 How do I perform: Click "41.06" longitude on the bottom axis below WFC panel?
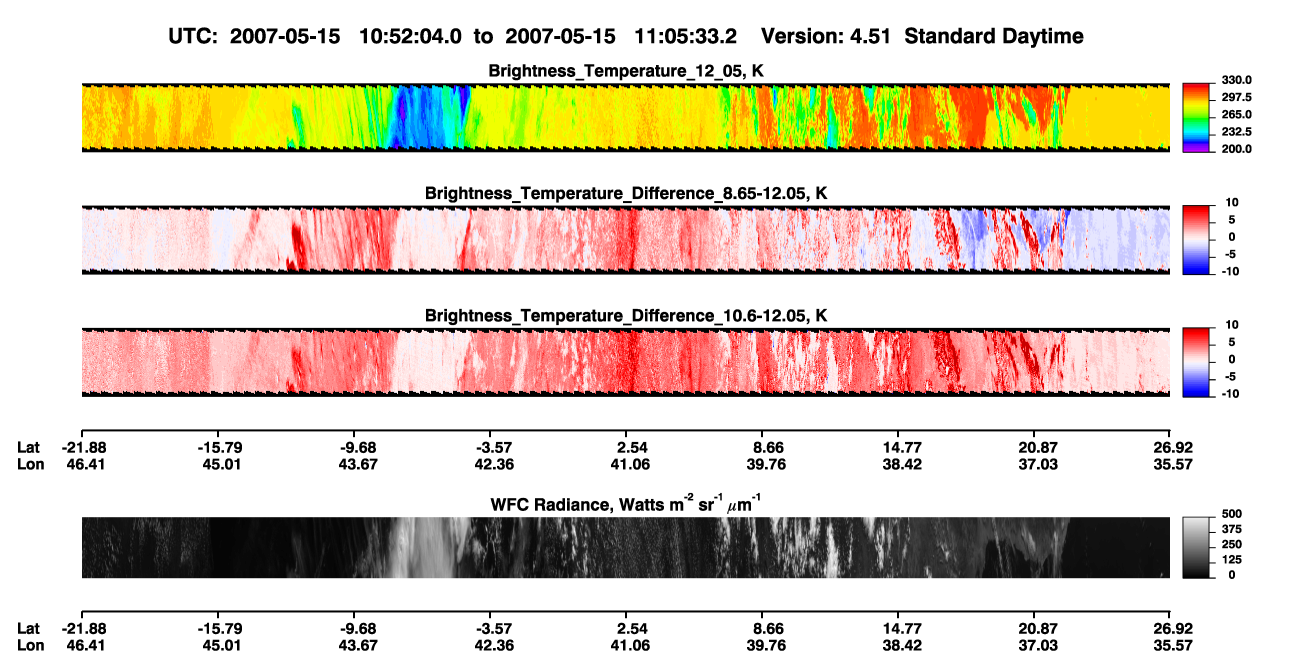[625, 644]
